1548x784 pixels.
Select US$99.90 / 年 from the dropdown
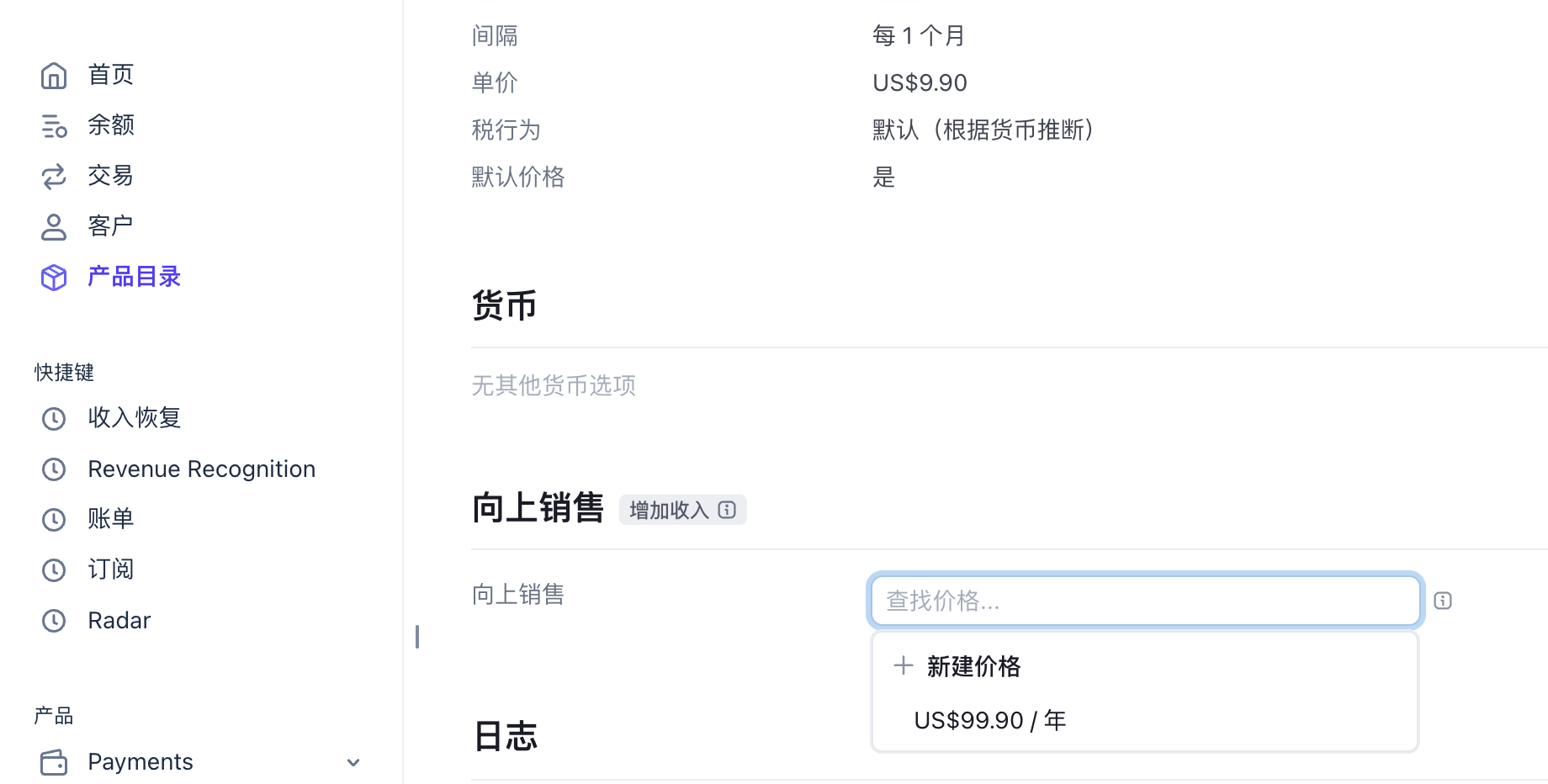[989, 720]
